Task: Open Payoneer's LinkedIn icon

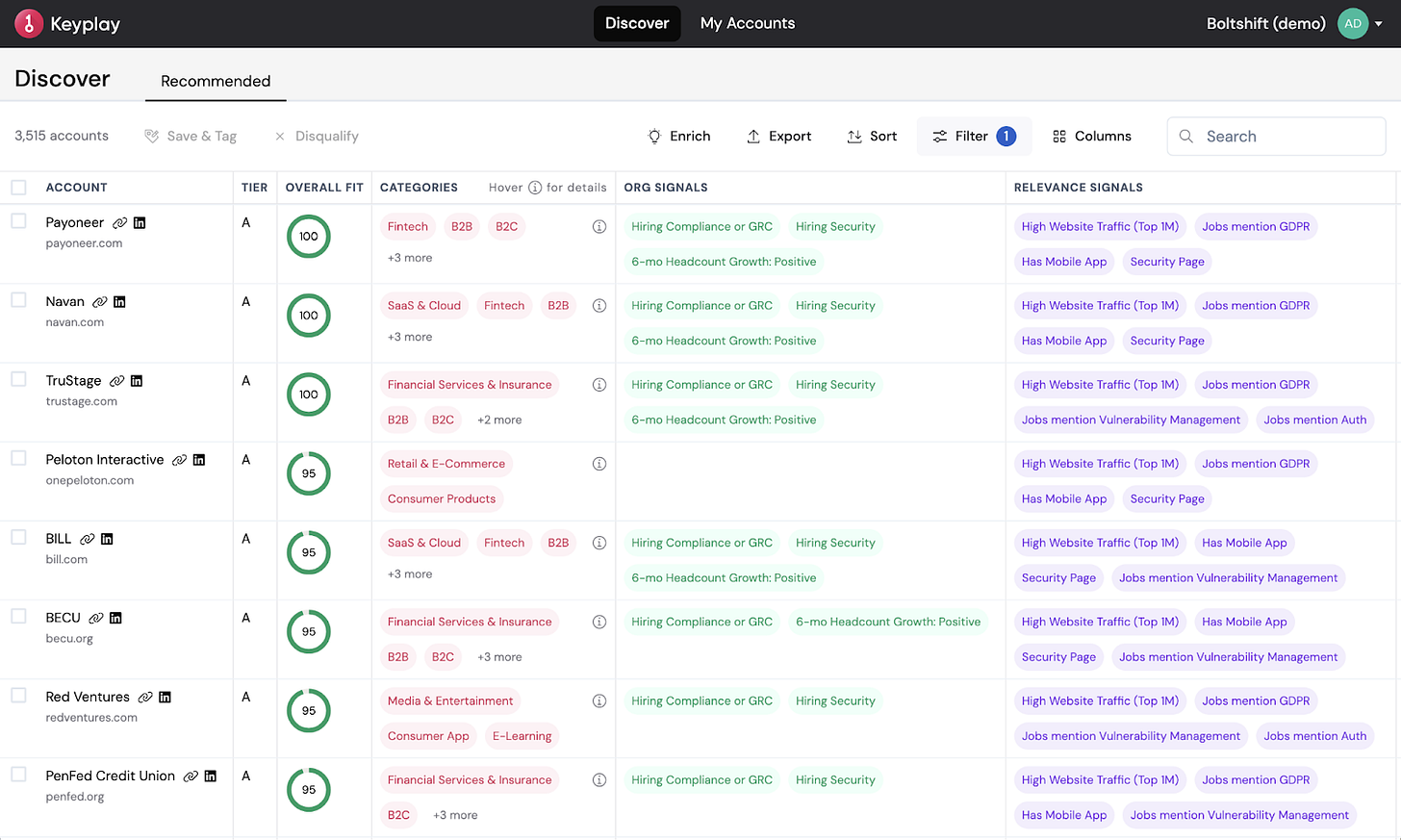Action: coord(140,222)
